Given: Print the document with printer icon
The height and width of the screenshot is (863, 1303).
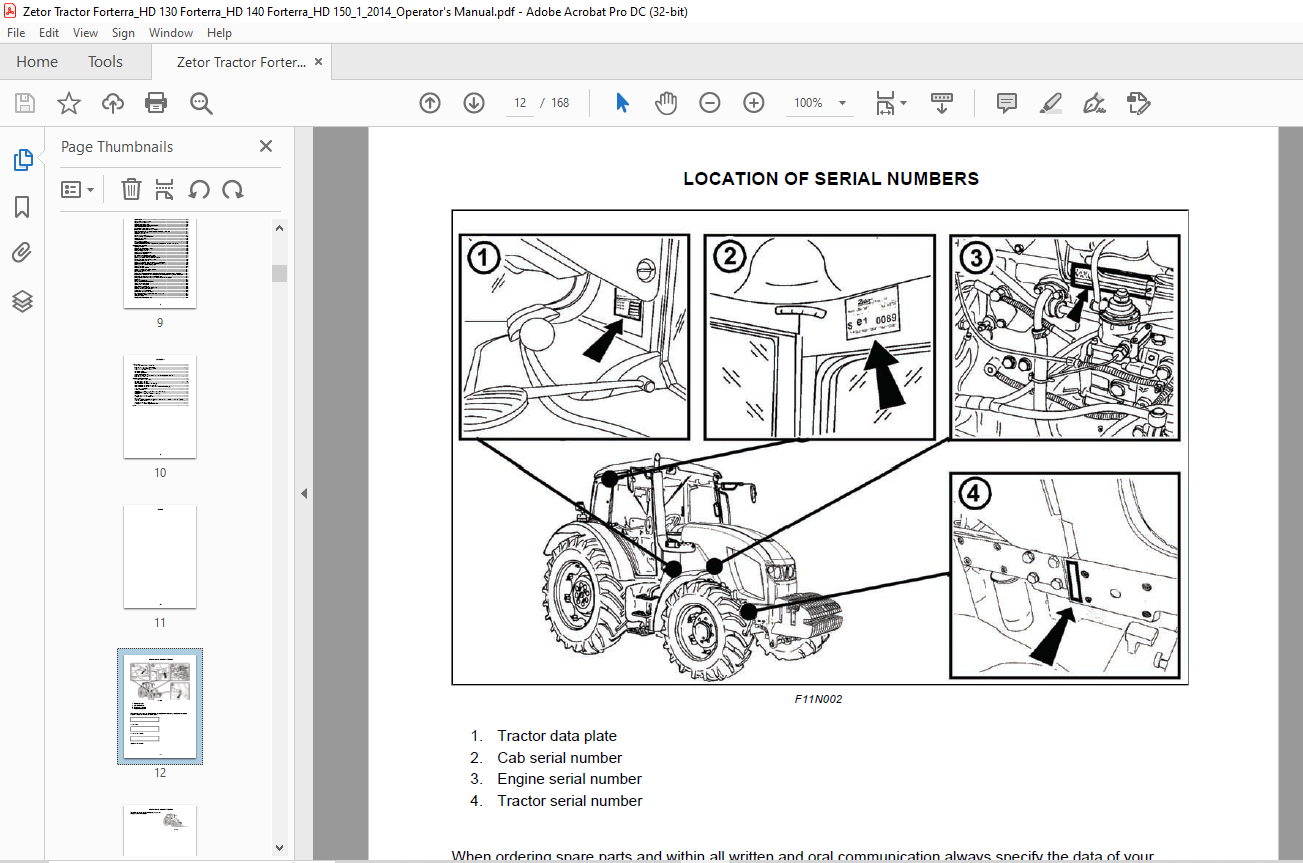Looking at the screenshot, I should pyautogui.click(x=156, y=103).
